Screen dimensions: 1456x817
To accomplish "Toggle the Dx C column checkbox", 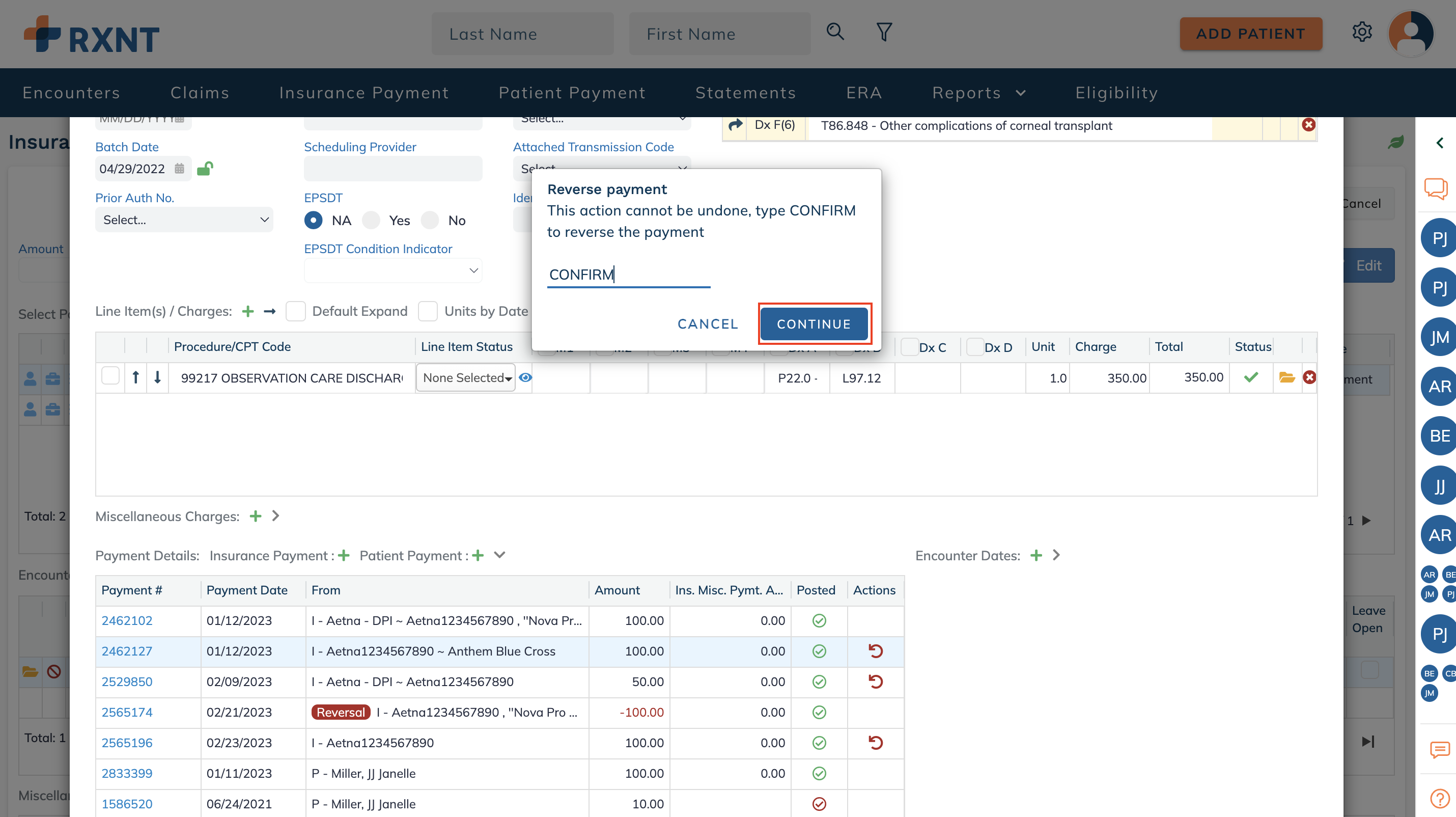I will (x=909, y=346).
